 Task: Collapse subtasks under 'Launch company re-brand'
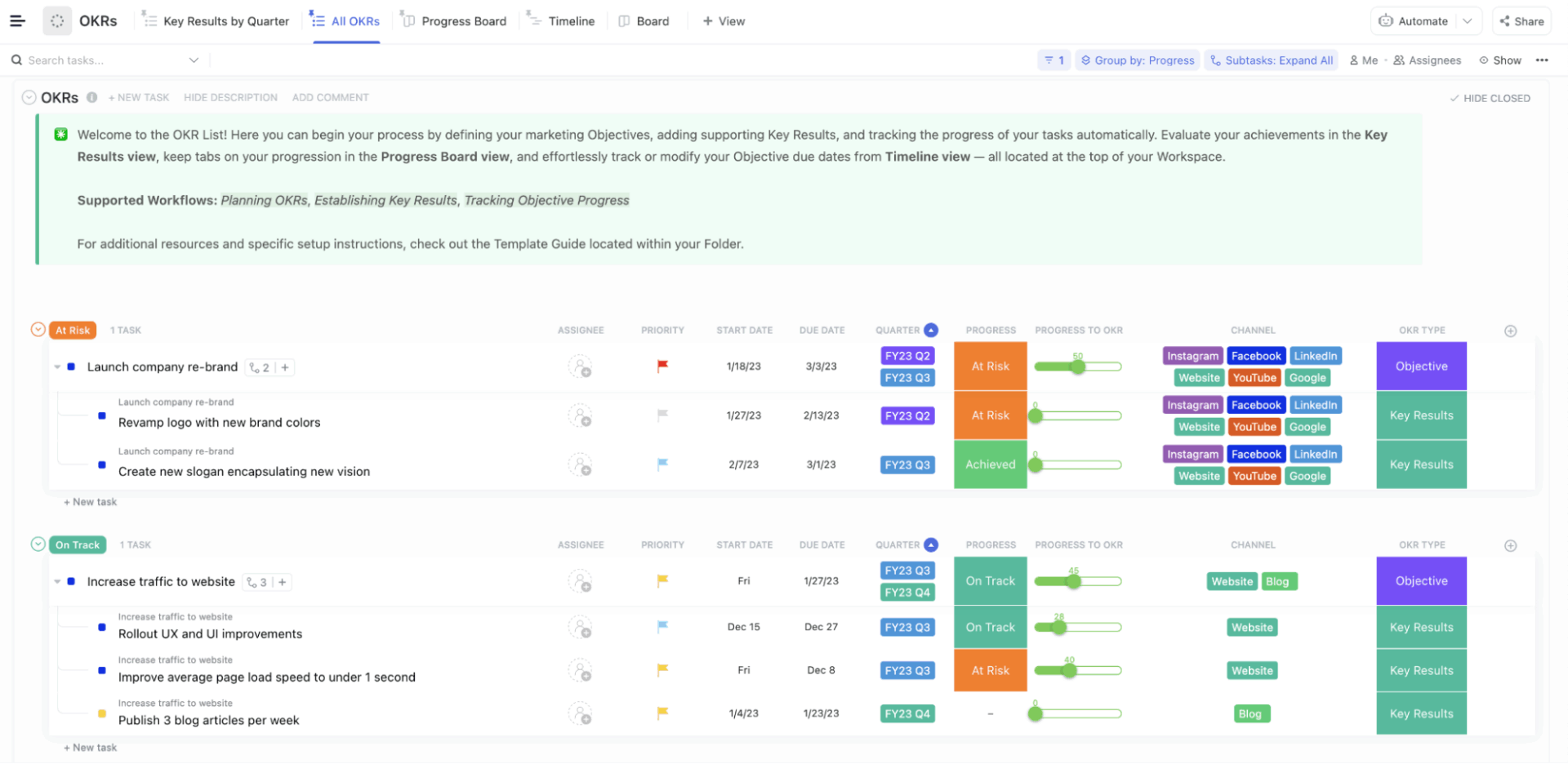(x=56, y=366)
